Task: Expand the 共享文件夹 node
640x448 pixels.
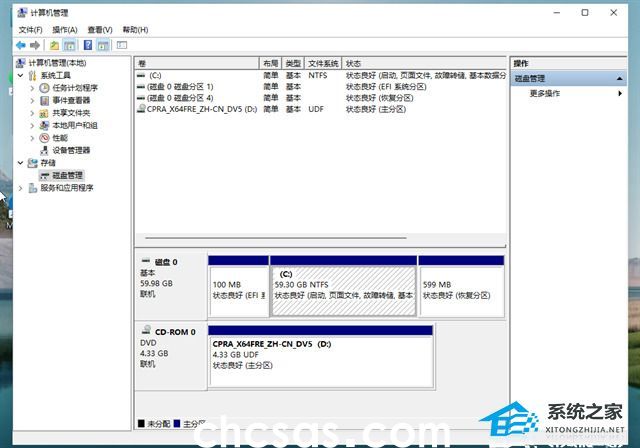Action: coord(32,113)
